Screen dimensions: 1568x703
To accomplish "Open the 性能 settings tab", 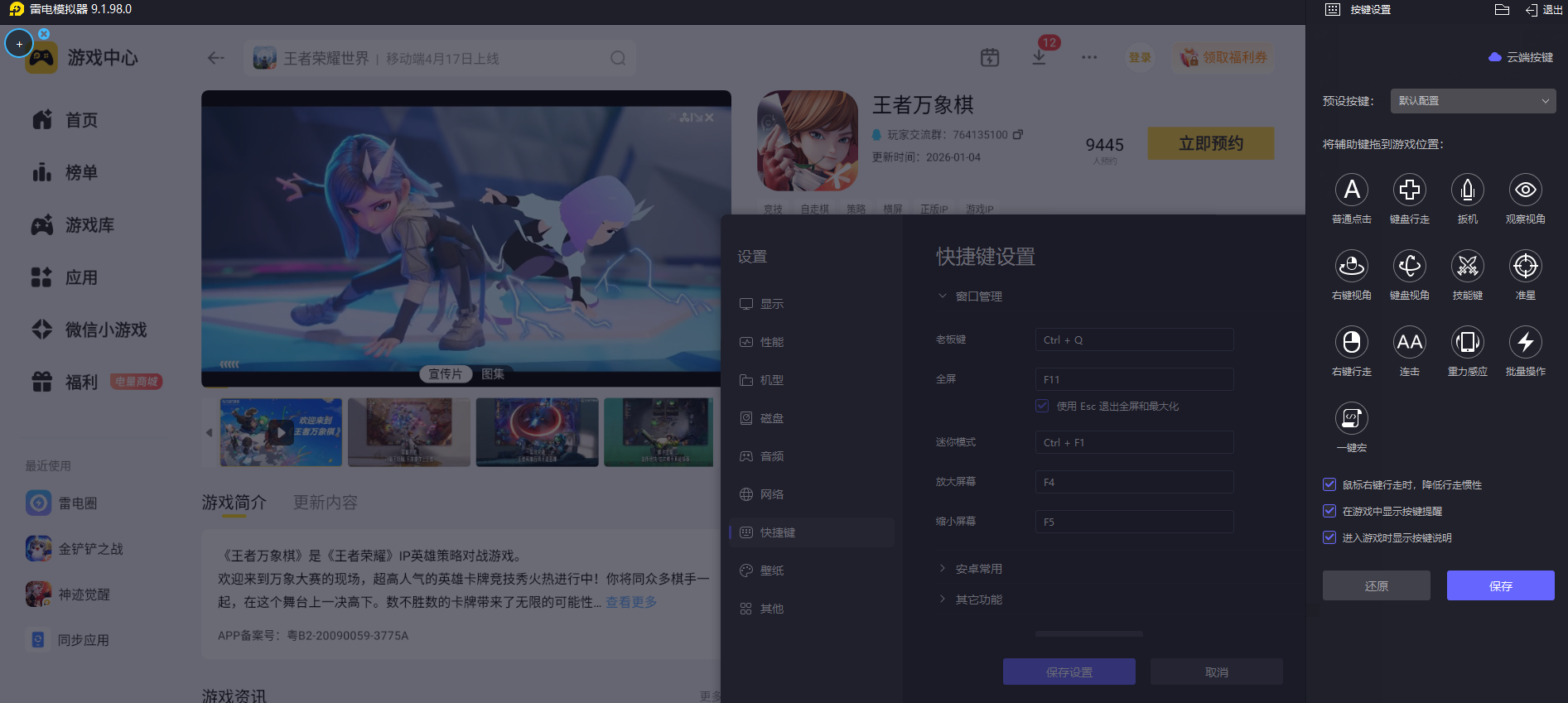I will [812, 342].
